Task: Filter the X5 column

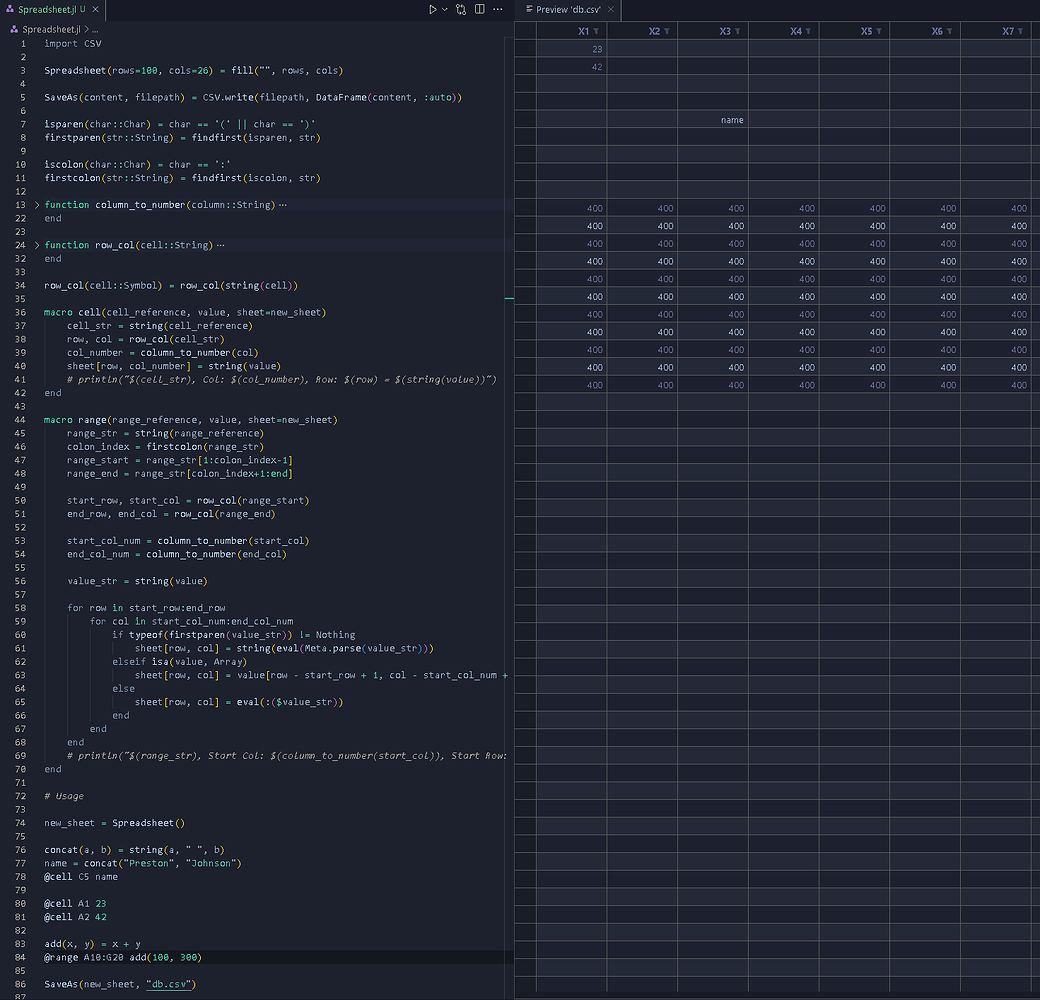Action: point(879,32)
